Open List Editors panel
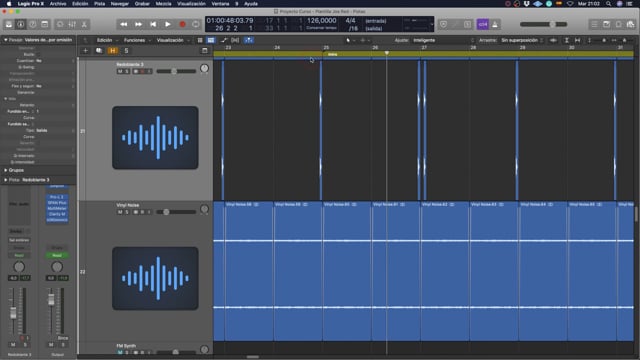Screen dimensions: 640x360 [x=594, y=24]
